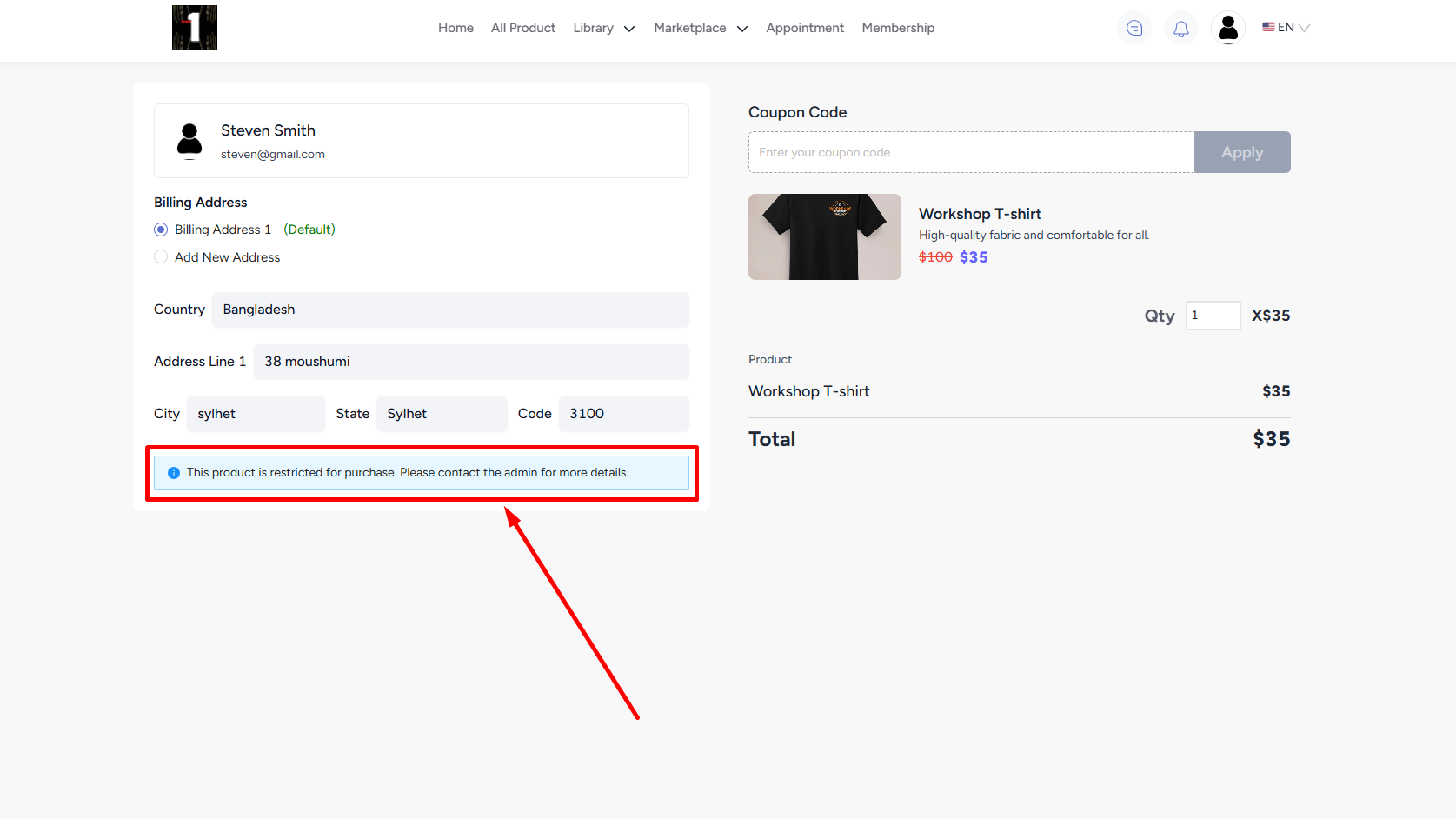
Task: Click the Country field showing Bangladesh
Action: (450, 310)
